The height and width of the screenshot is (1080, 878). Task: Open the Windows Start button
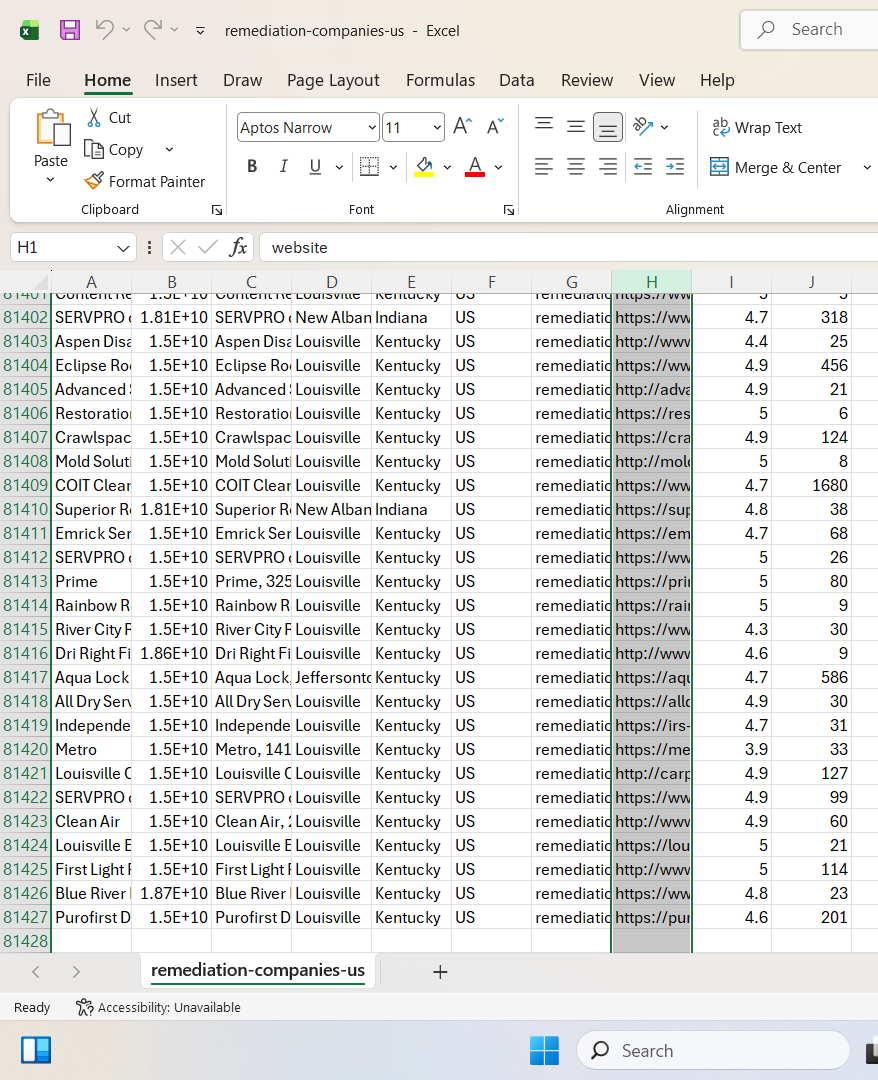[544, 1050]
